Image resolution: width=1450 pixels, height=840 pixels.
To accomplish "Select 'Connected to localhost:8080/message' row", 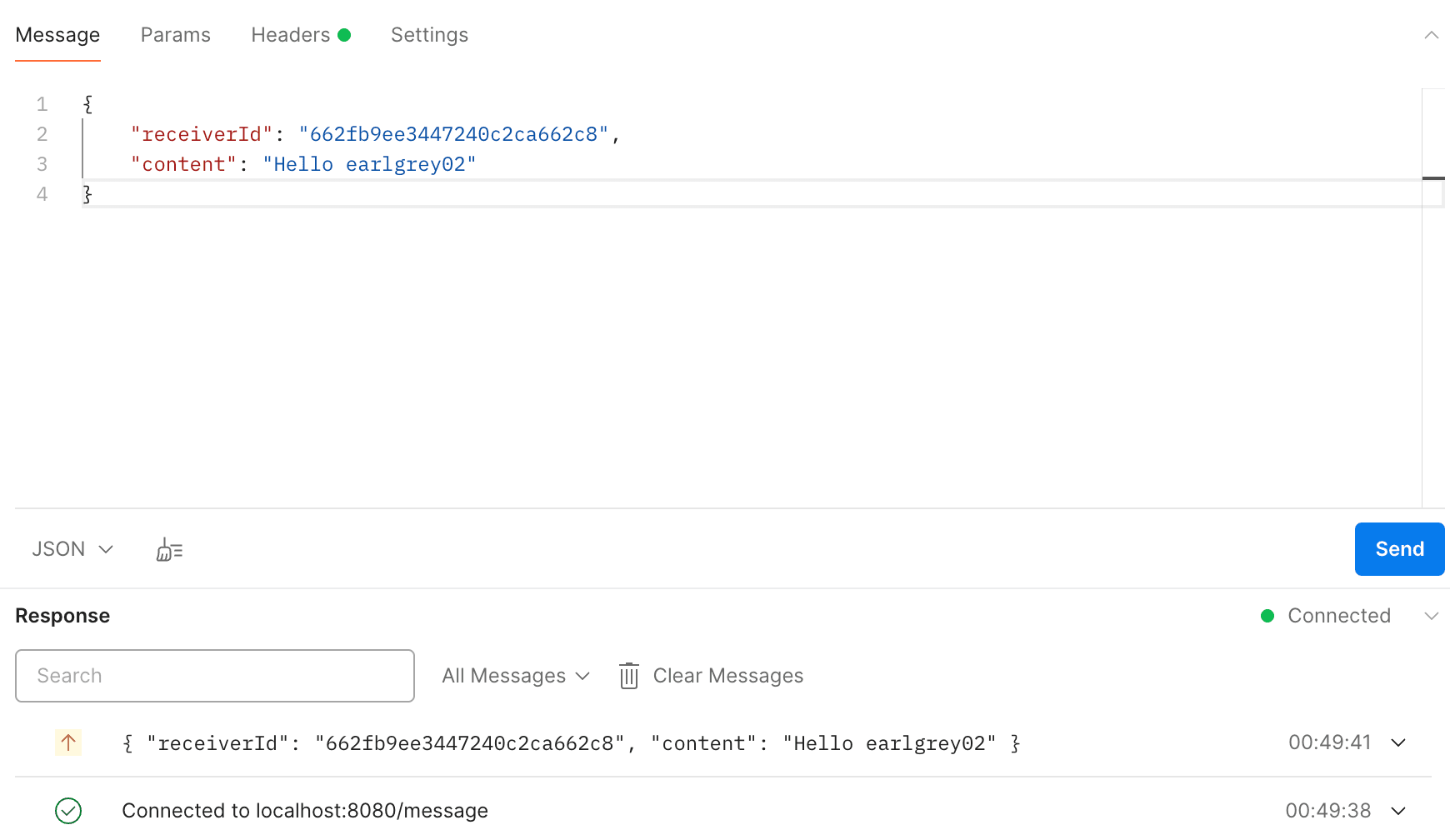I will [723, 811].
